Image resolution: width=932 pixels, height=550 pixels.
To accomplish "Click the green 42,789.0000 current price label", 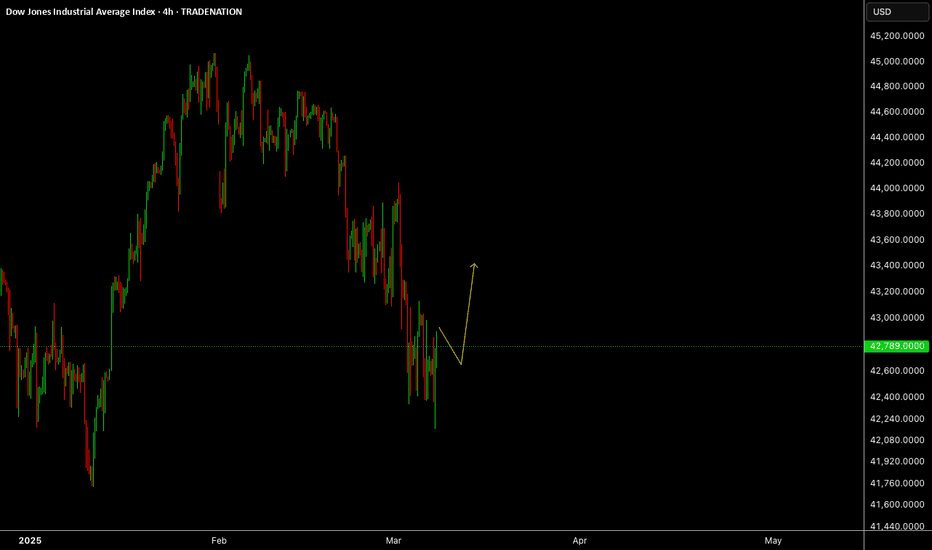I will pyautogui.click(x=896, y=345).
